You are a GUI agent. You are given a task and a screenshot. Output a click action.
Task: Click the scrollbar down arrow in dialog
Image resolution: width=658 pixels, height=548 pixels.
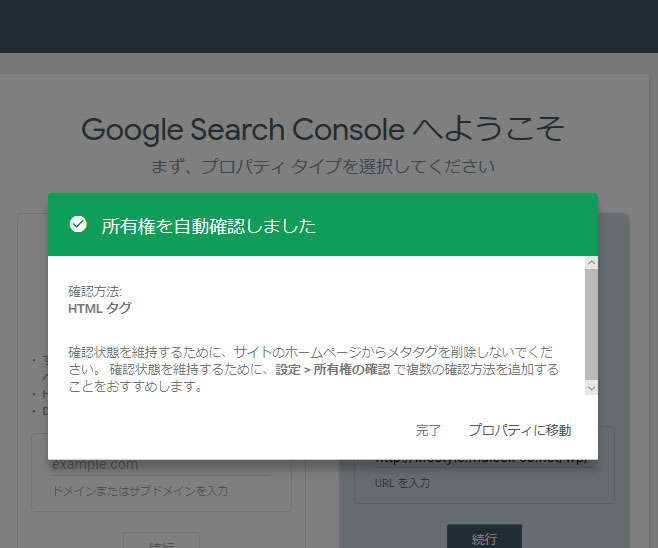[590, 388]
